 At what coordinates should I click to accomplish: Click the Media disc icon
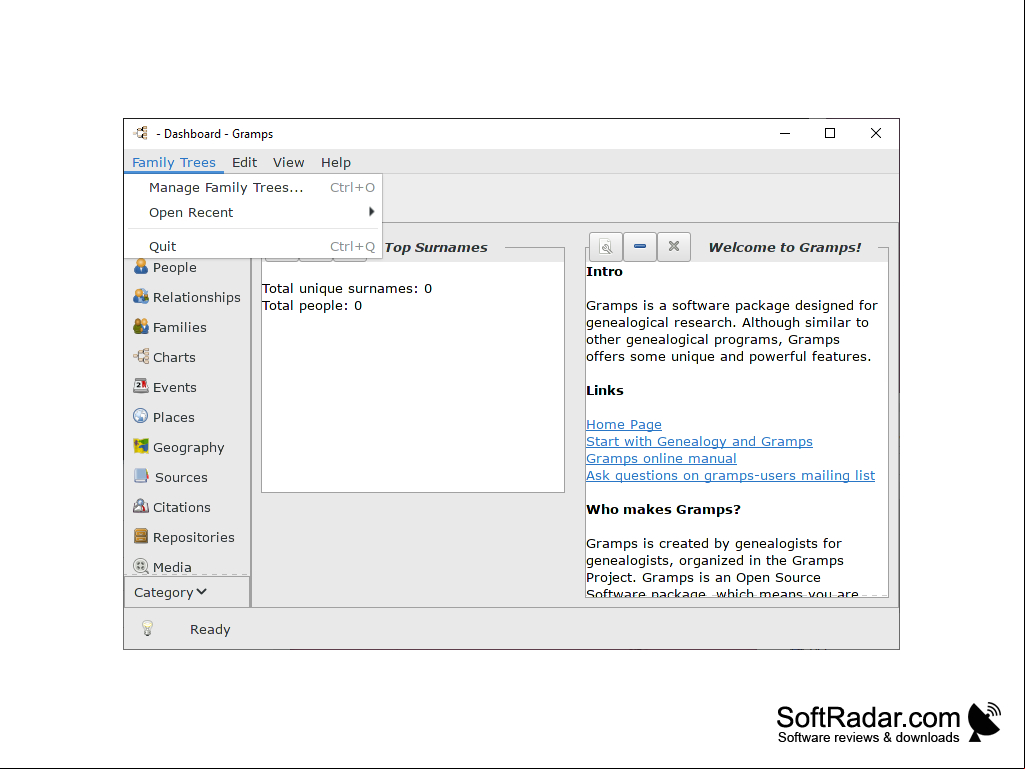(141, 566)
